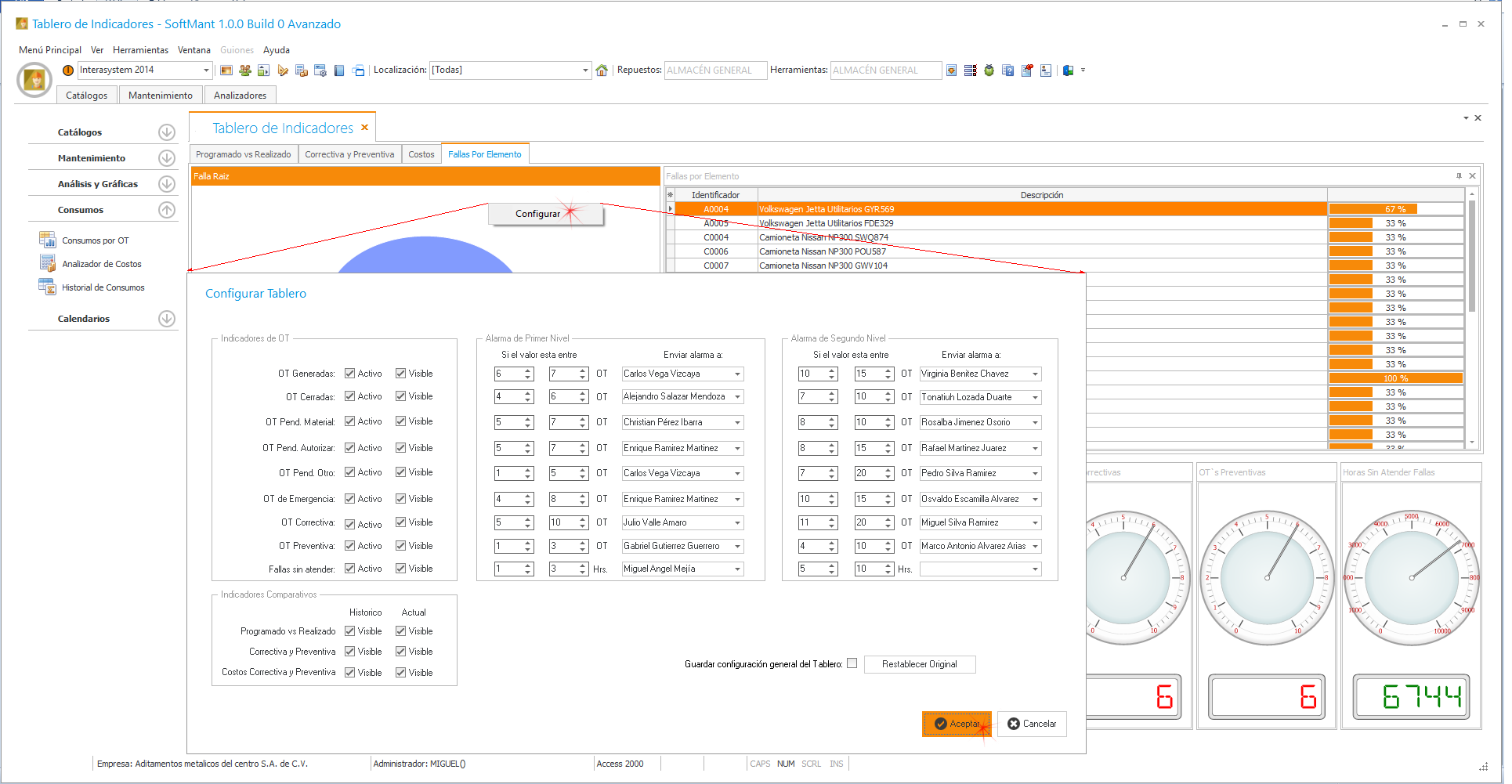
Task: Open the Consumos por OT icon
Action: click(x=48, y=240)
